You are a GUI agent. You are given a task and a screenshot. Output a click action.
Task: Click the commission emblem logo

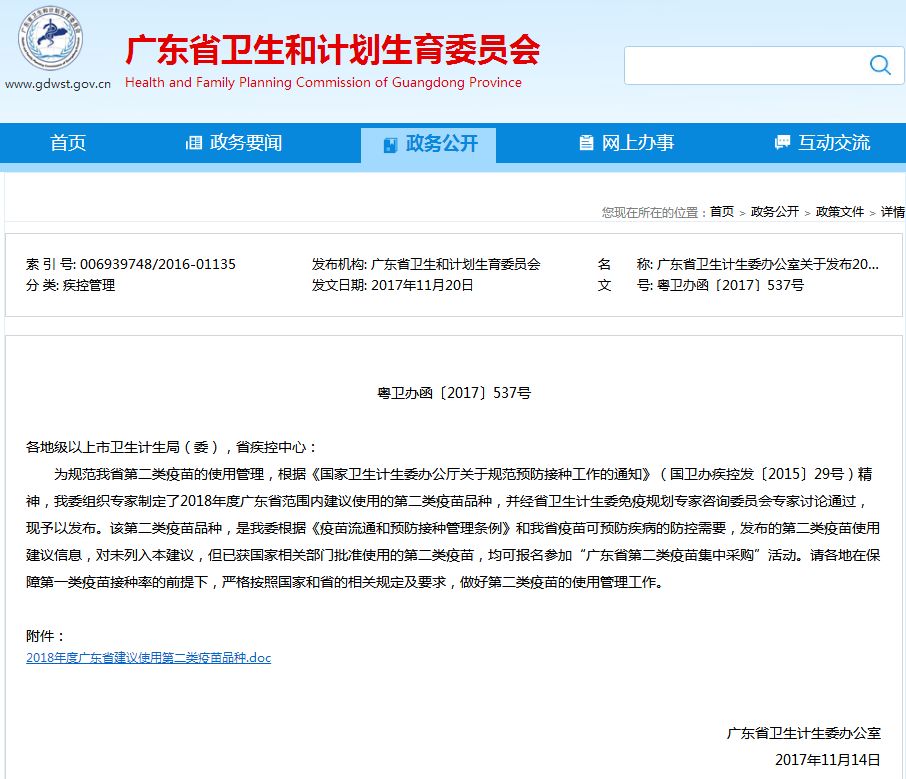point(50,39)
